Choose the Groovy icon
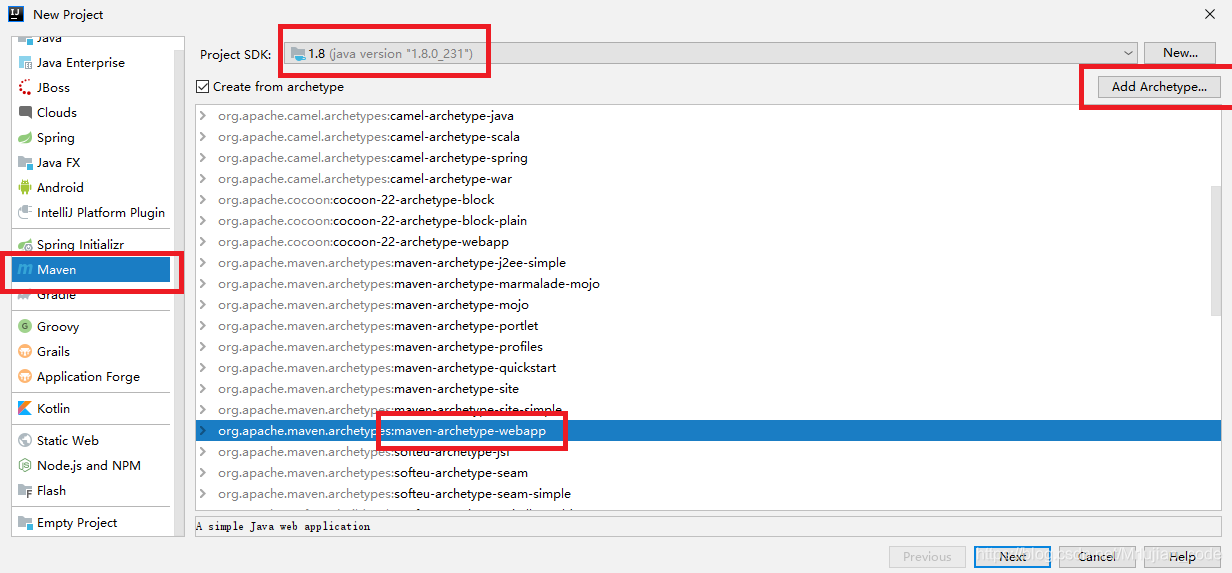 (25, 327)
